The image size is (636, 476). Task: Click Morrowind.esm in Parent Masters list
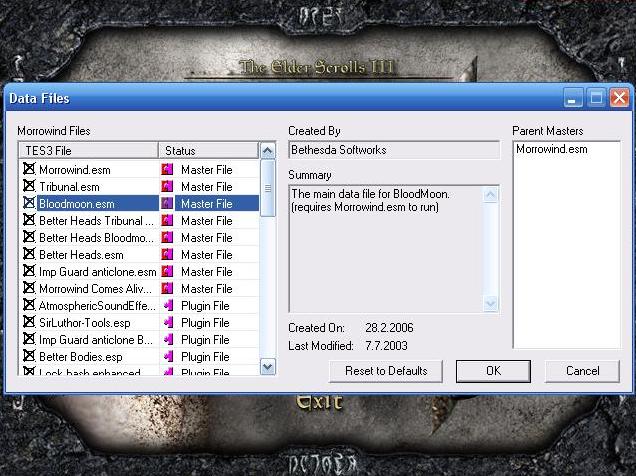pos(552,149)
